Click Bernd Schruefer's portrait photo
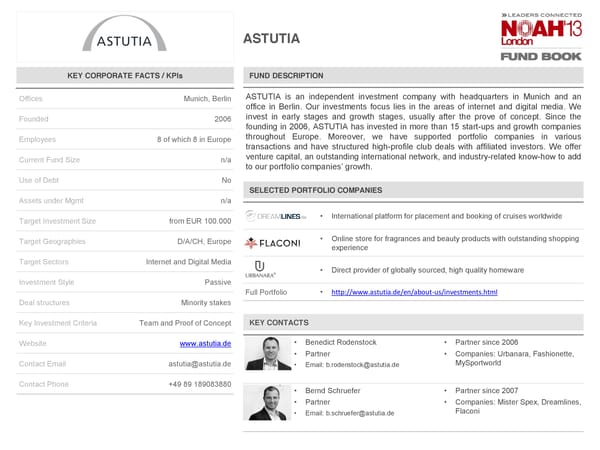 click(x=268, y=402)
